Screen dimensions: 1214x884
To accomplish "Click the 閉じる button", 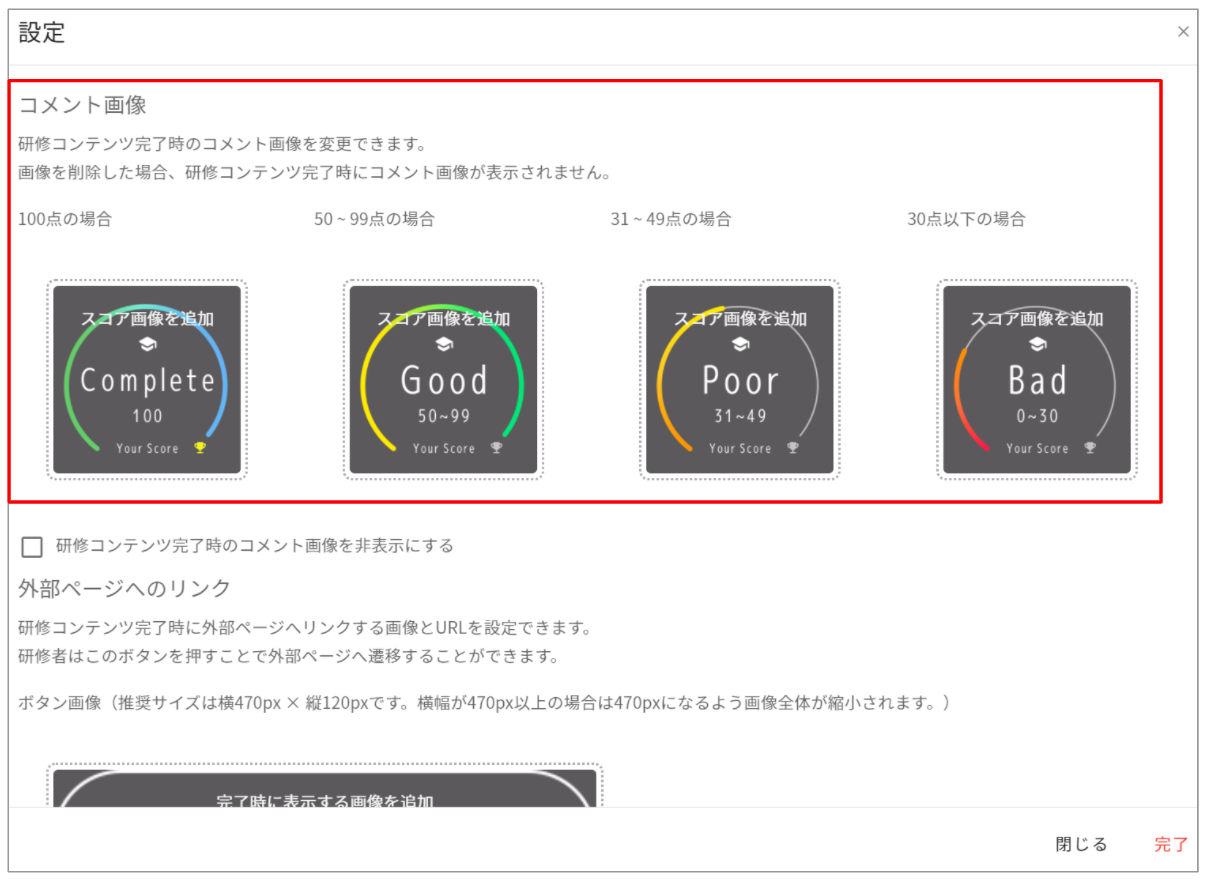I will point(1081,844).
